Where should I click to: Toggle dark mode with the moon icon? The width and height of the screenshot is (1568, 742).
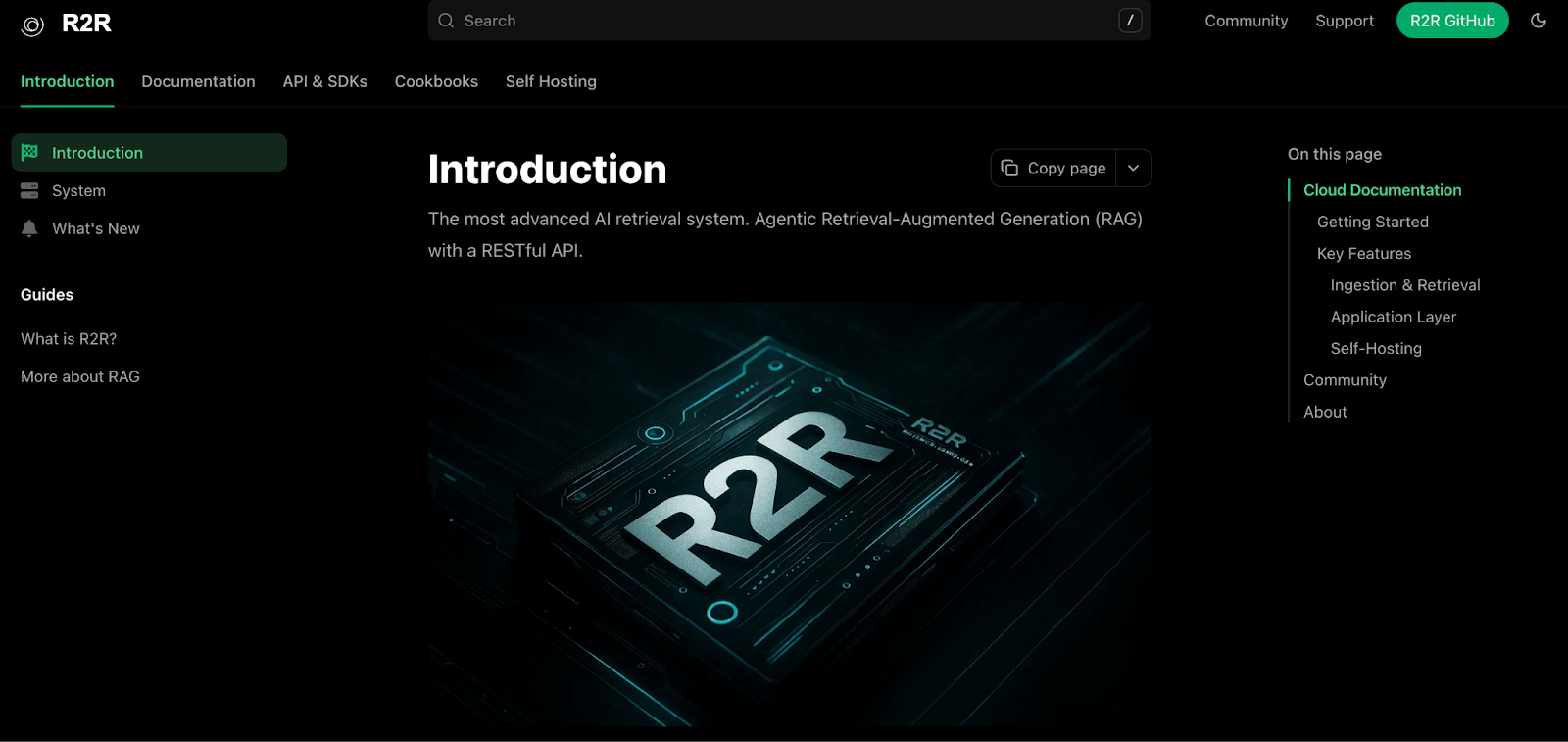(x=1539, y=21)
